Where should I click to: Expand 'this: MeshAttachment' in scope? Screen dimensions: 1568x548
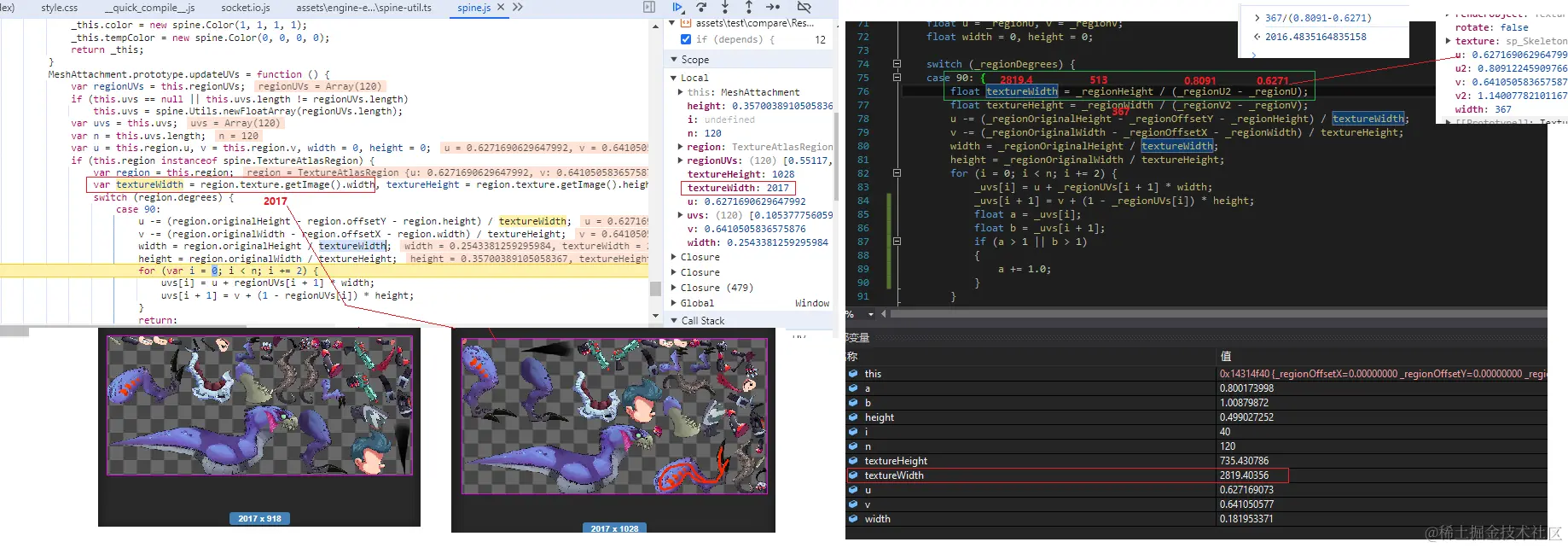pyautogui.click(x=681, y=92)
